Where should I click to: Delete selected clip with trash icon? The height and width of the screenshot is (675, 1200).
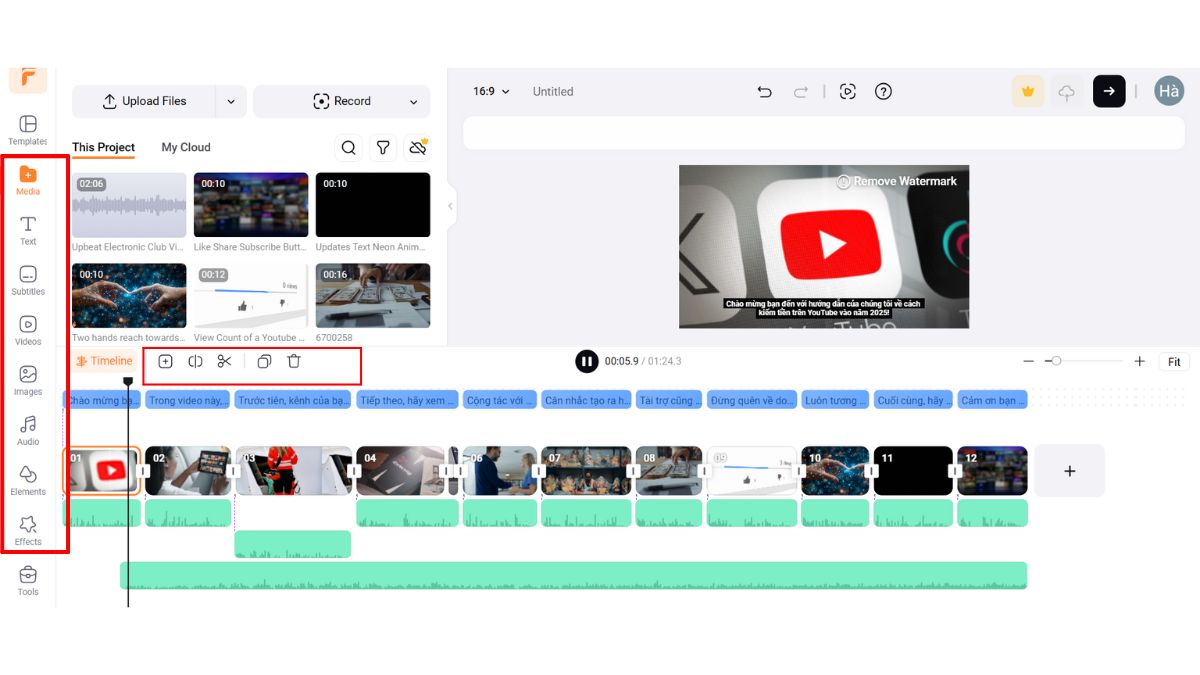pos(294,362)
